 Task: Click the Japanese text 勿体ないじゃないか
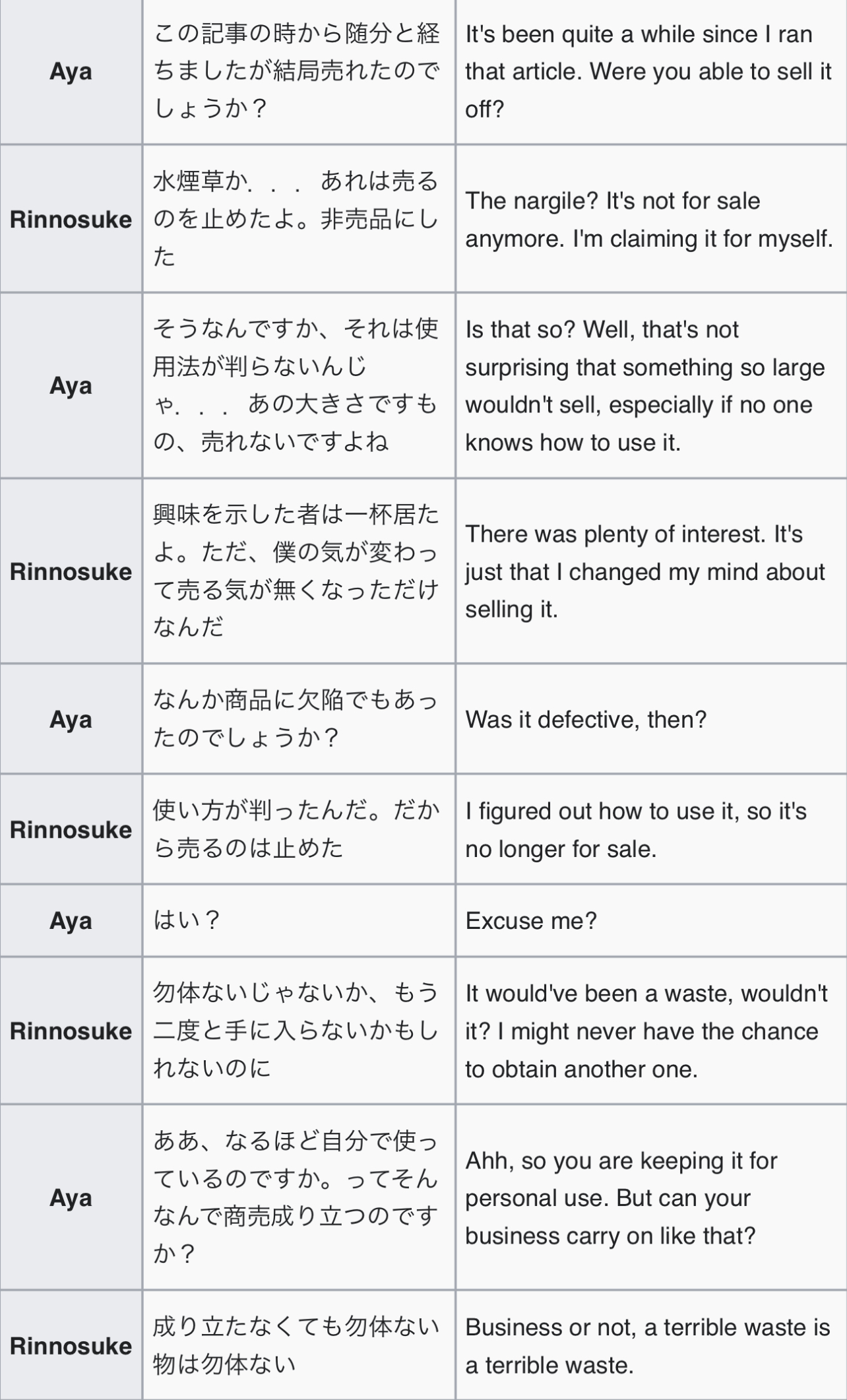(296, 1030)
